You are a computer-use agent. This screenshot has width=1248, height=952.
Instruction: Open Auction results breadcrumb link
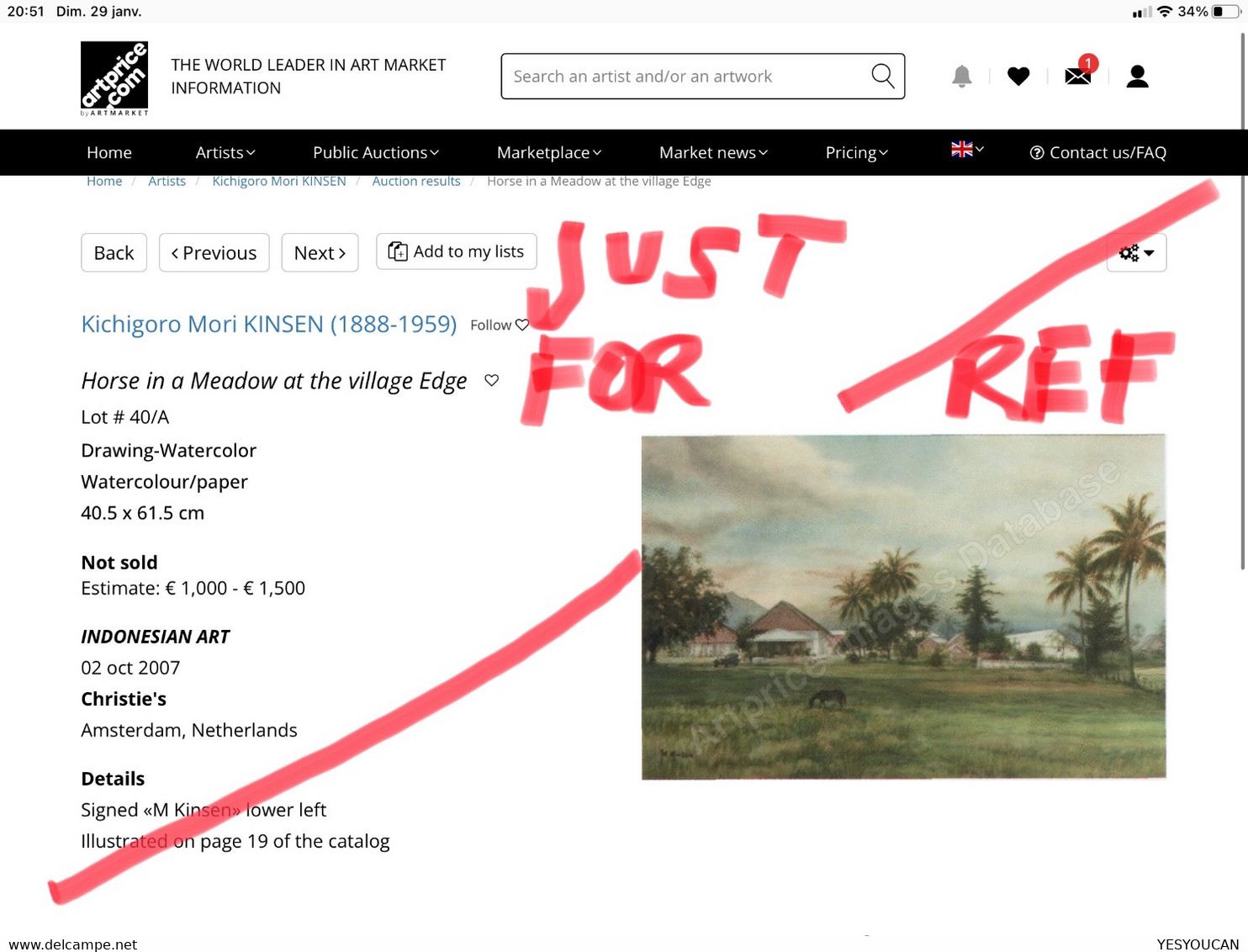click(x=416, y=181)
